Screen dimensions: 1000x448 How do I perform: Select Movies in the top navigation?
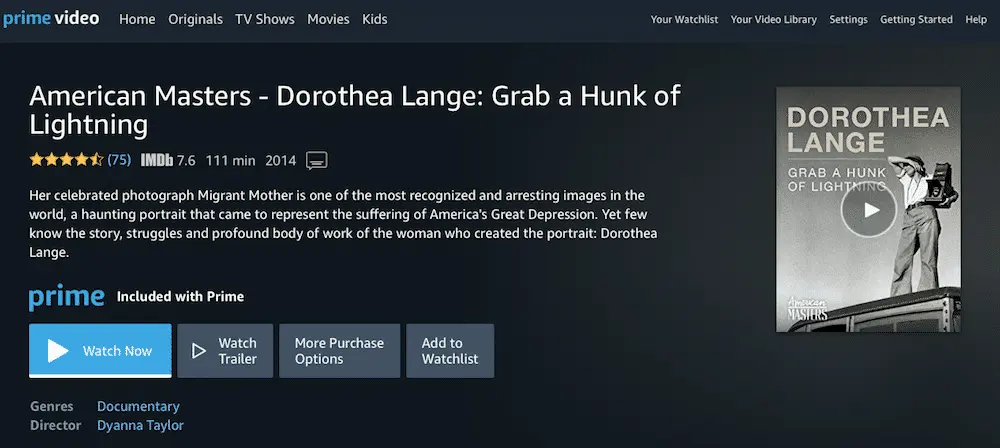(x=328, y=19)
